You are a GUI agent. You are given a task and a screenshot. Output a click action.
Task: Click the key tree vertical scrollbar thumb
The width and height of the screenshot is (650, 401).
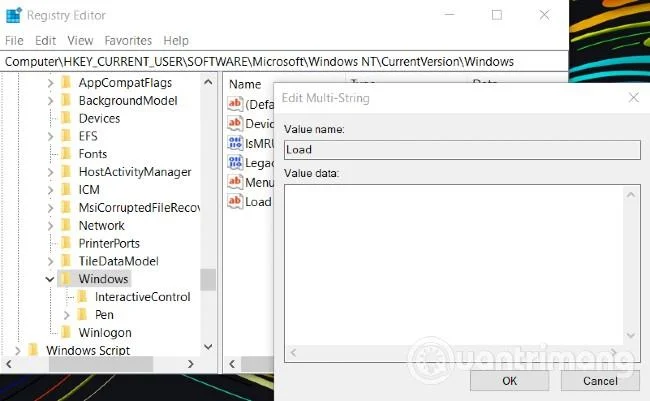(208, 280)
